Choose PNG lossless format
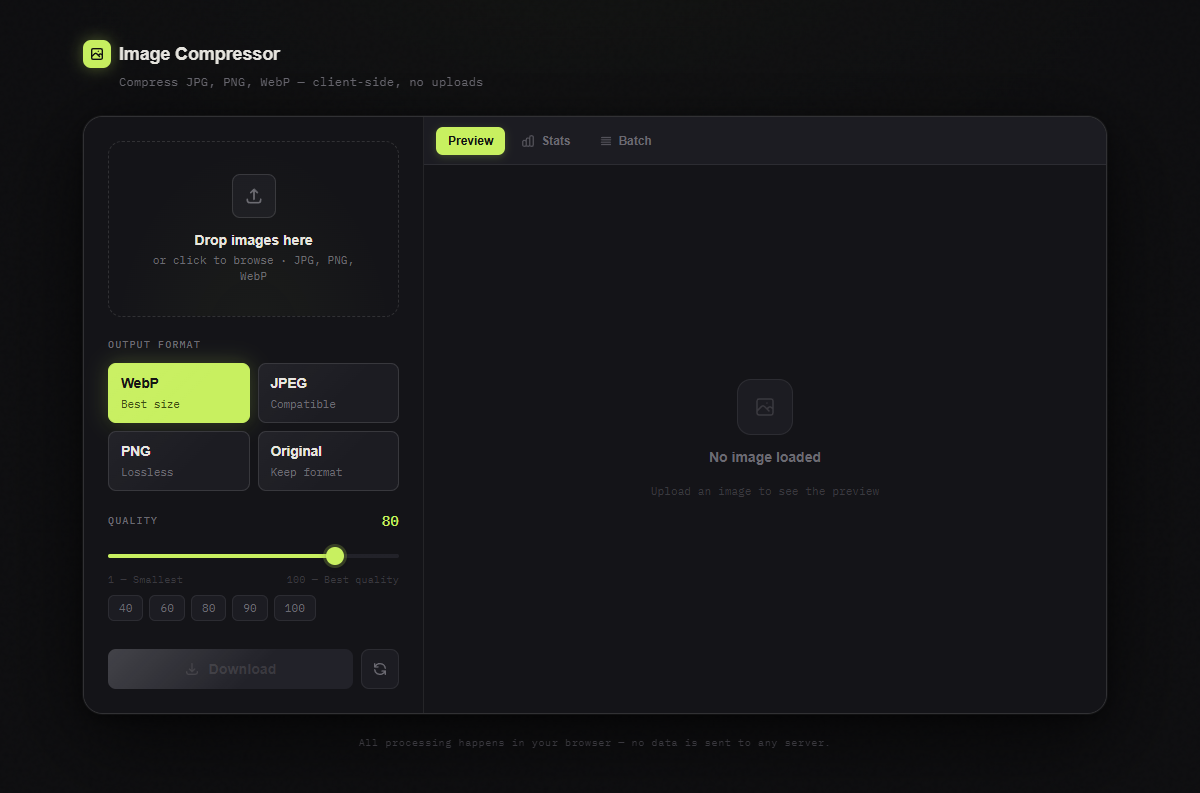1200x793 pixels. click(x=179, y=461)
